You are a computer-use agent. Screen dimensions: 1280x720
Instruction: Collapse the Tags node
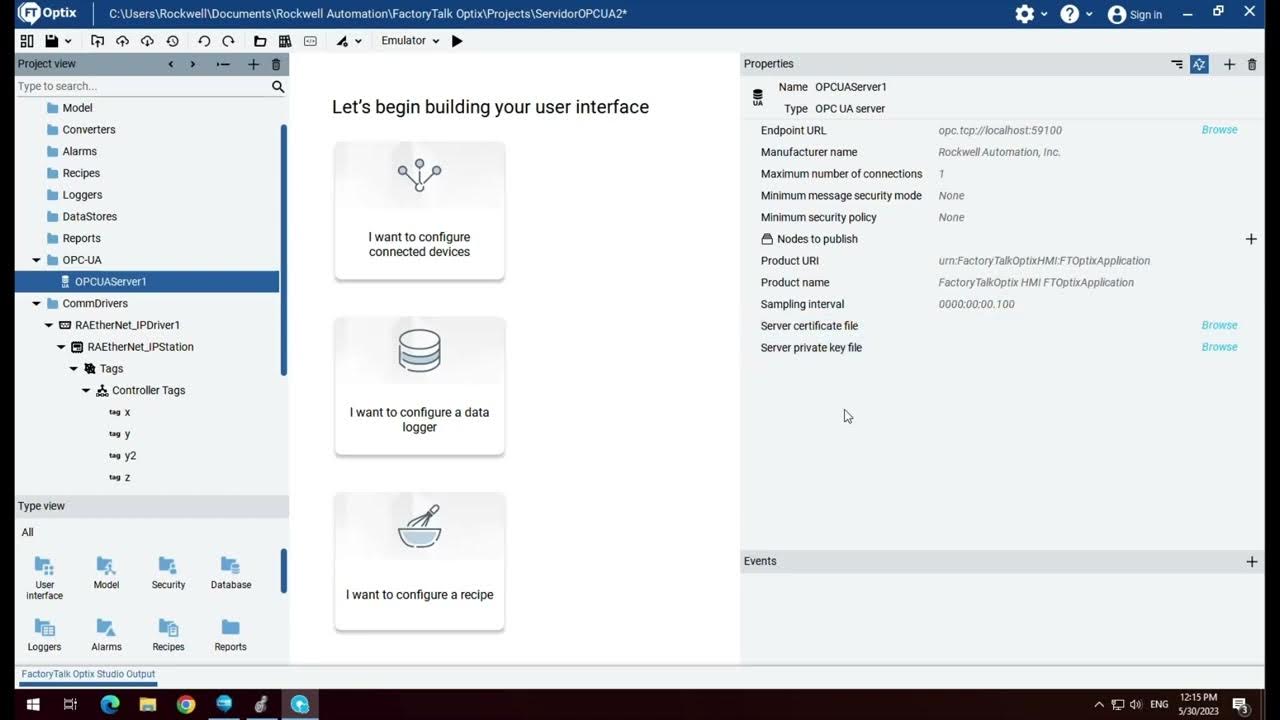tap(74, 369)
